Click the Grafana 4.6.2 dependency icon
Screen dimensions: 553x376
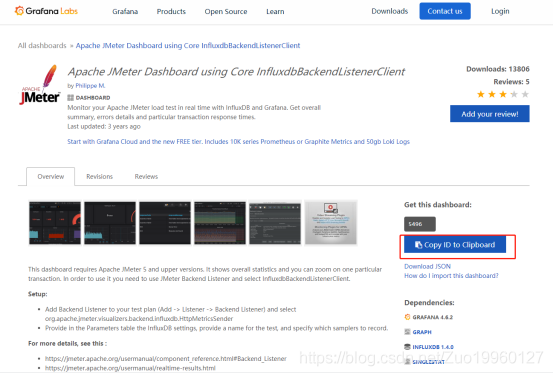pos(407,317)
